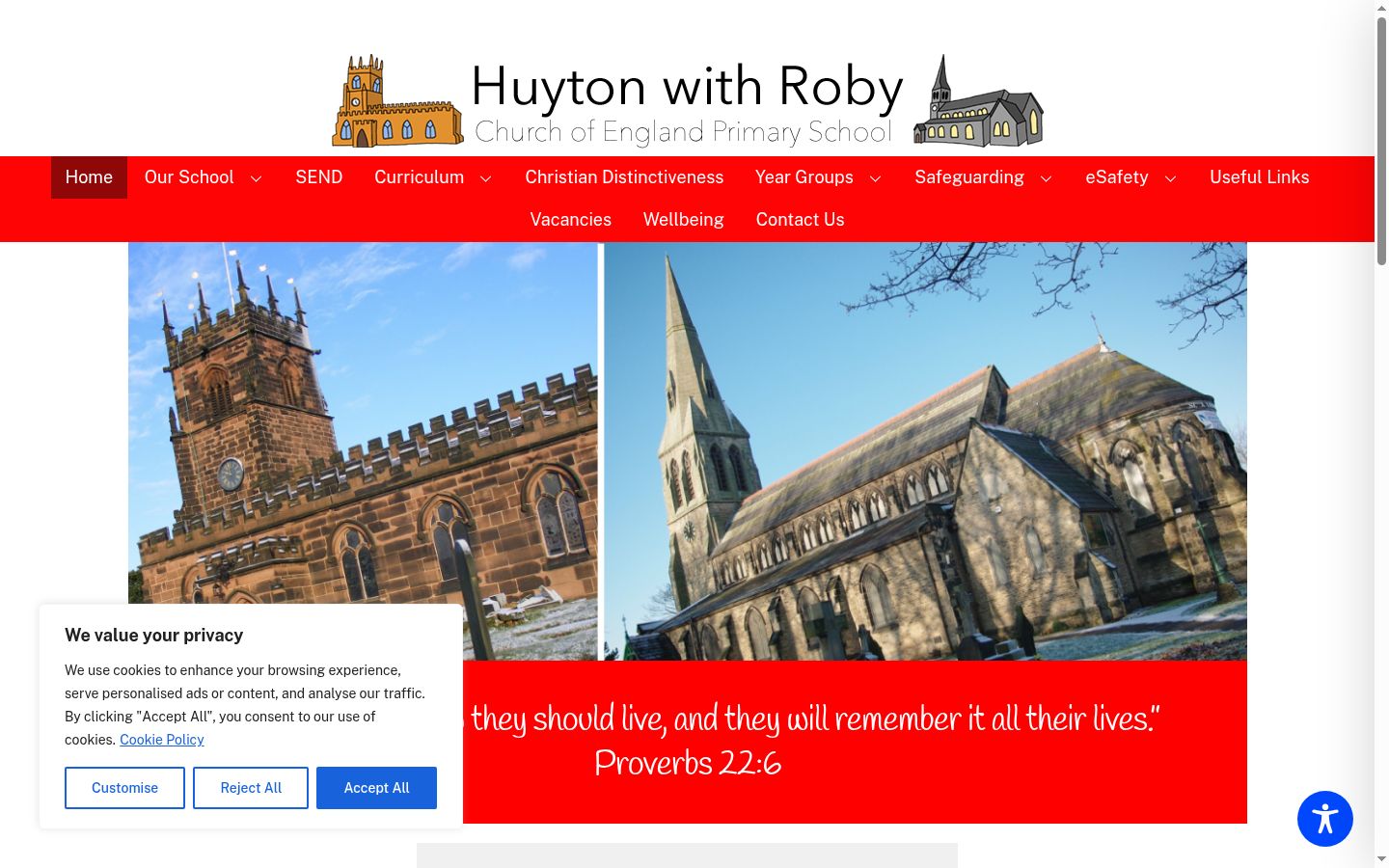Click the orange church logo illustration
Viewport: 1389px width, 868px height.
(x=397, y=101)
